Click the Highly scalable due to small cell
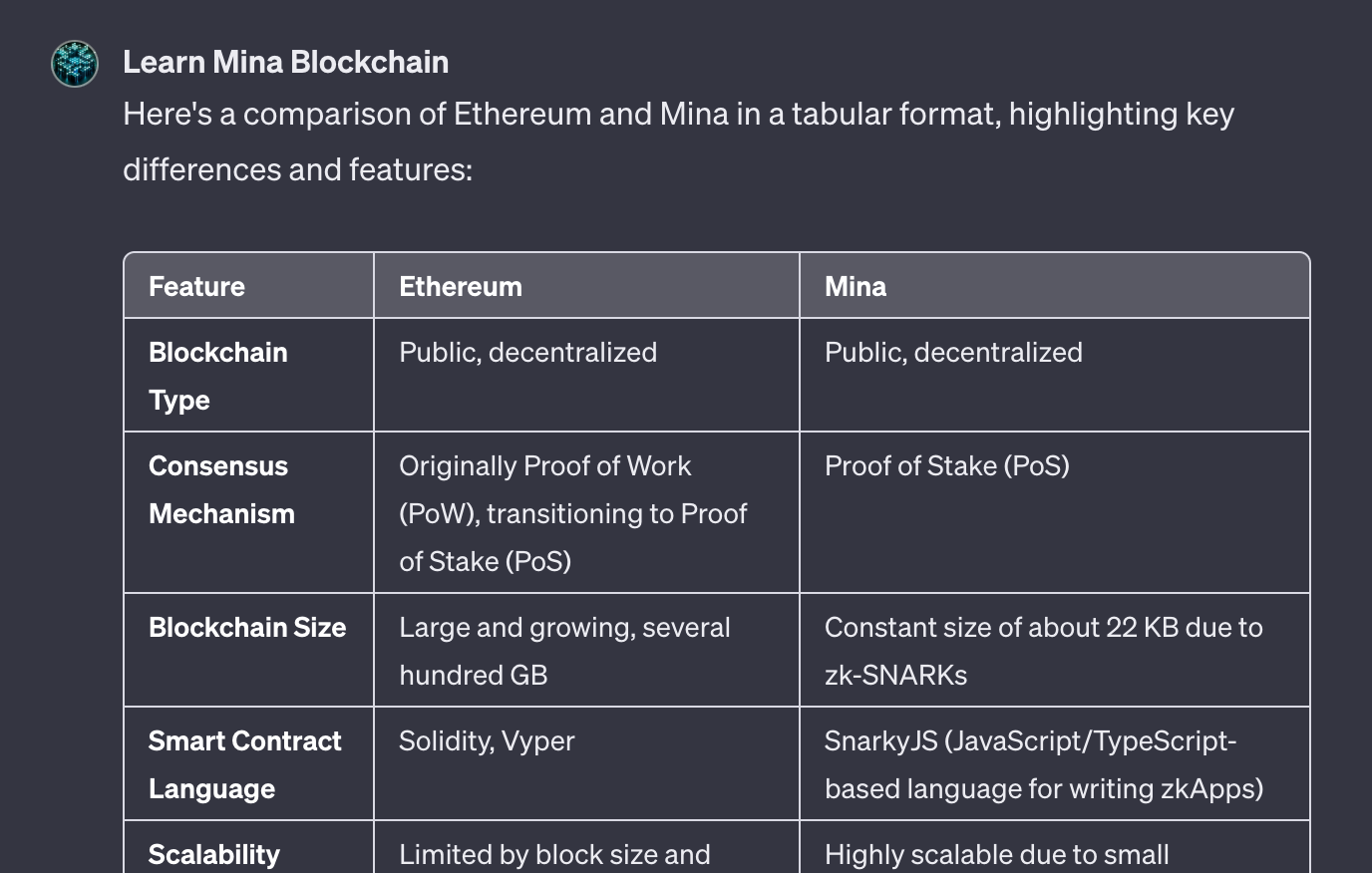This screenshot has width=1372, height=873. (1055, 848)
